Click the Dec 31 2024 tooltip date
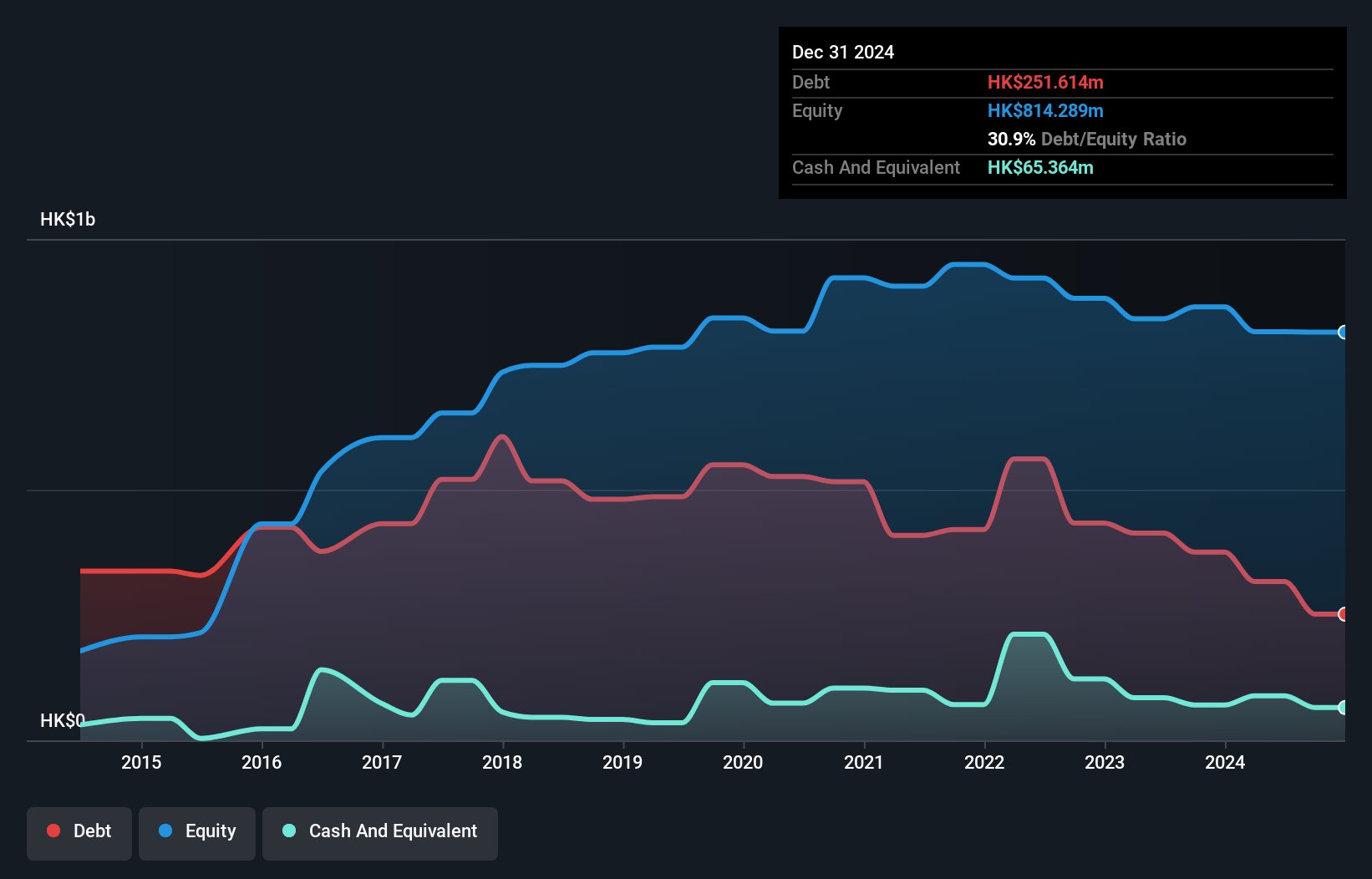 pyautogui.click(x=843, y=53)
